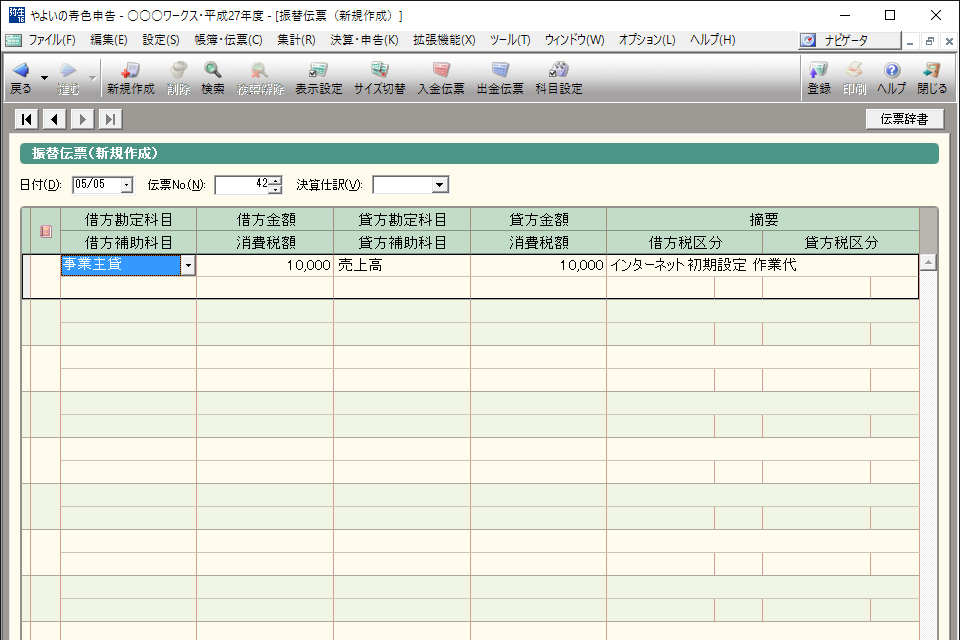This screenshot has width=960, height=640.
Task: Click the 削除 delete icon
Action: (178, 78)
